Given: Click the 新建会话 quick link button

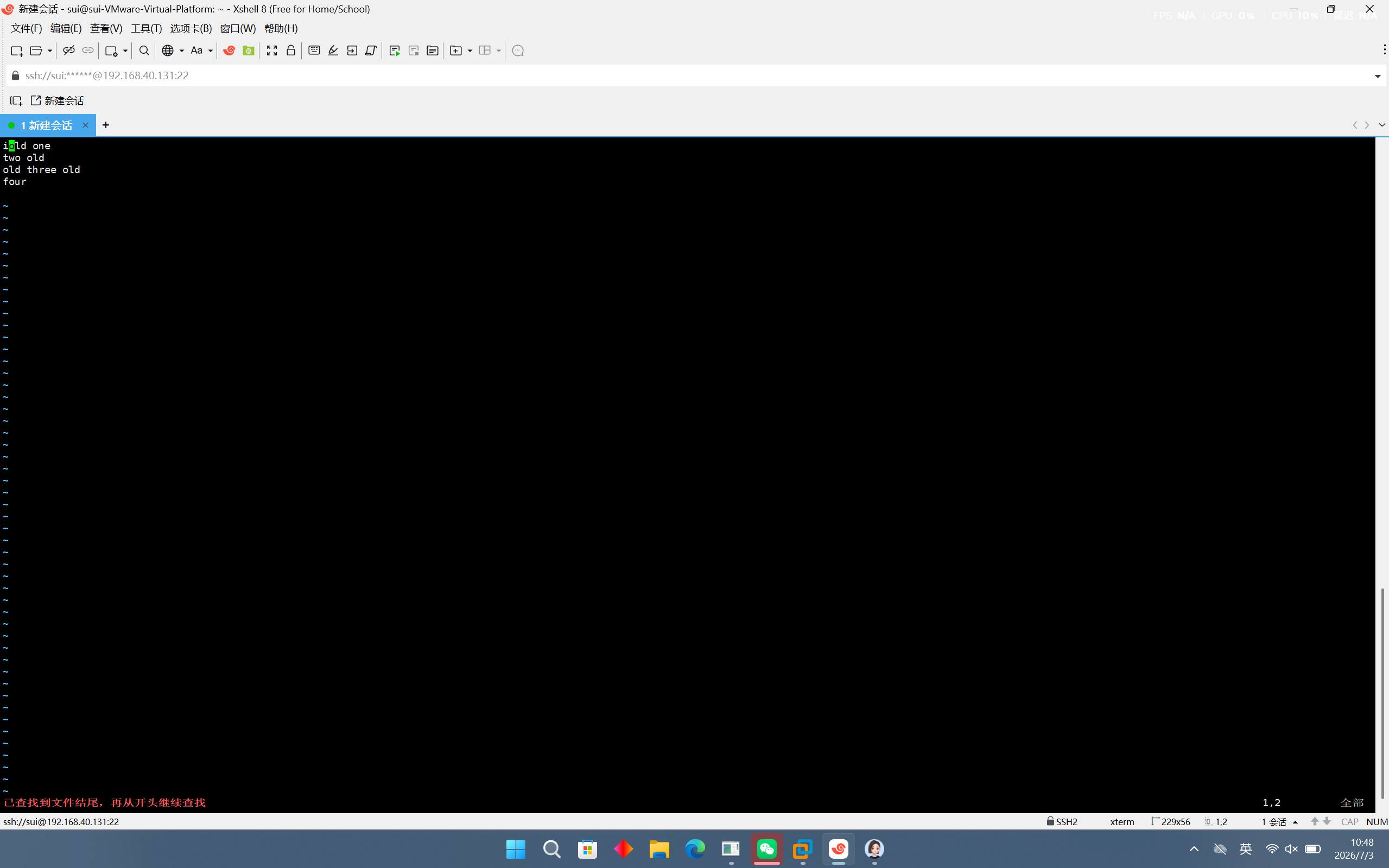Looking at the screenshot, I should [x=58, y=100].
